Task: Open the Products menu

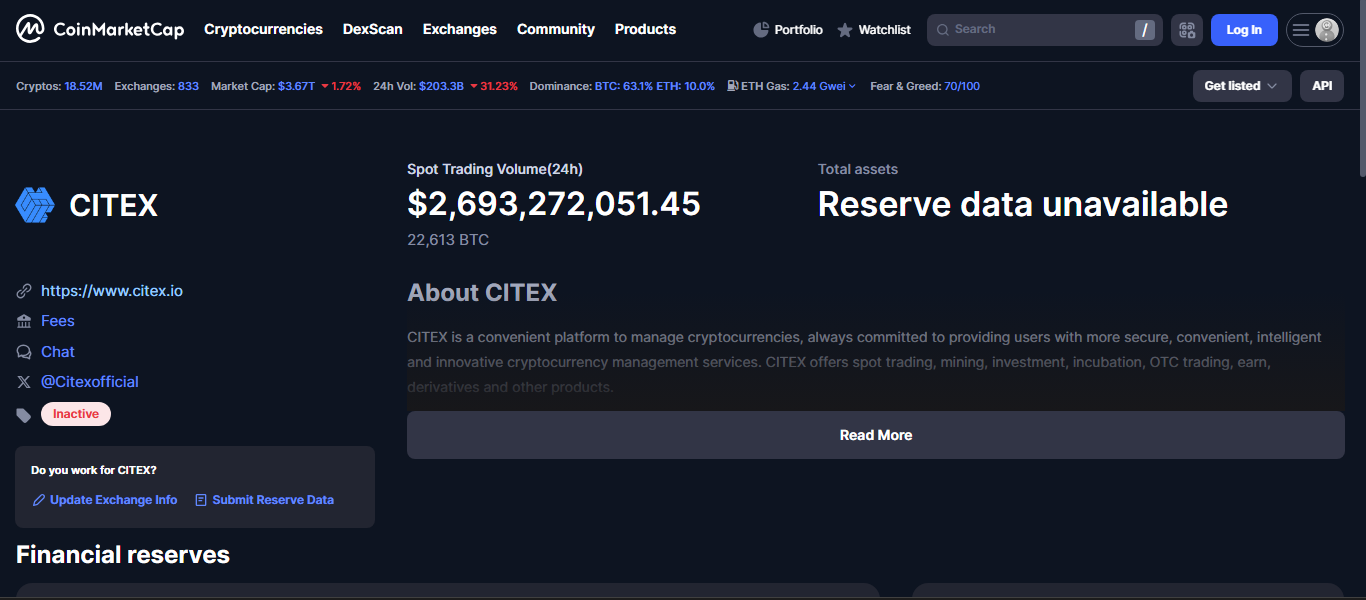Action: [645, 30]
